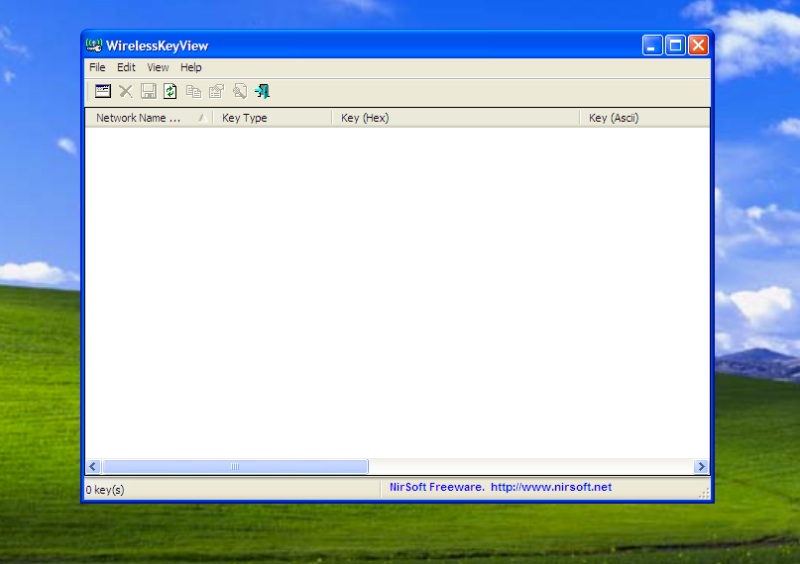Open the Help menu
800x564 pixels.
tap(191, 67)
